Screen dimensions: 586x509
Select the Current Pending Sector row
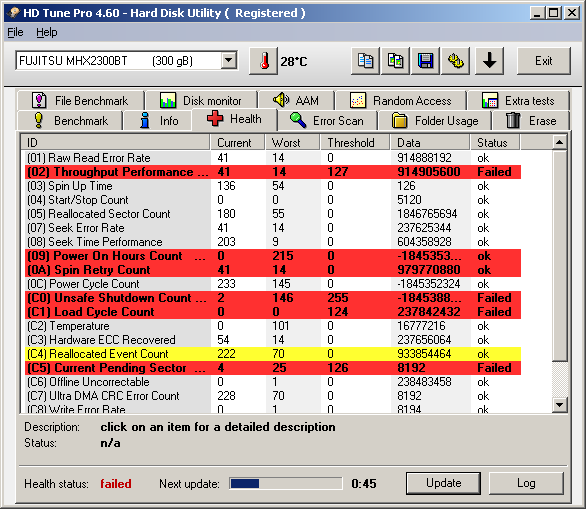[272, 368]
